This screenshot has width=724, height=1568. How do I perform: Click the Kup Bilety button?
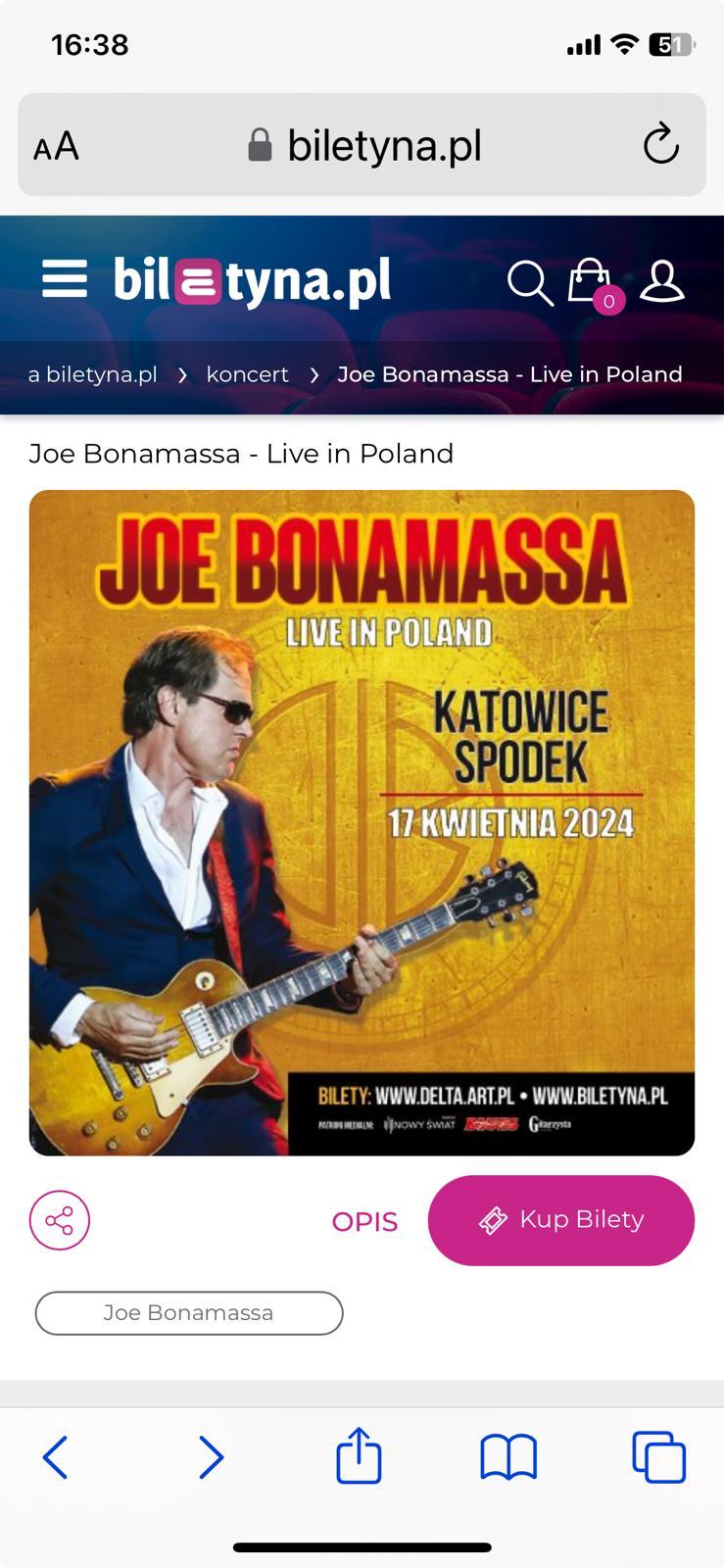pos(561,1220)
